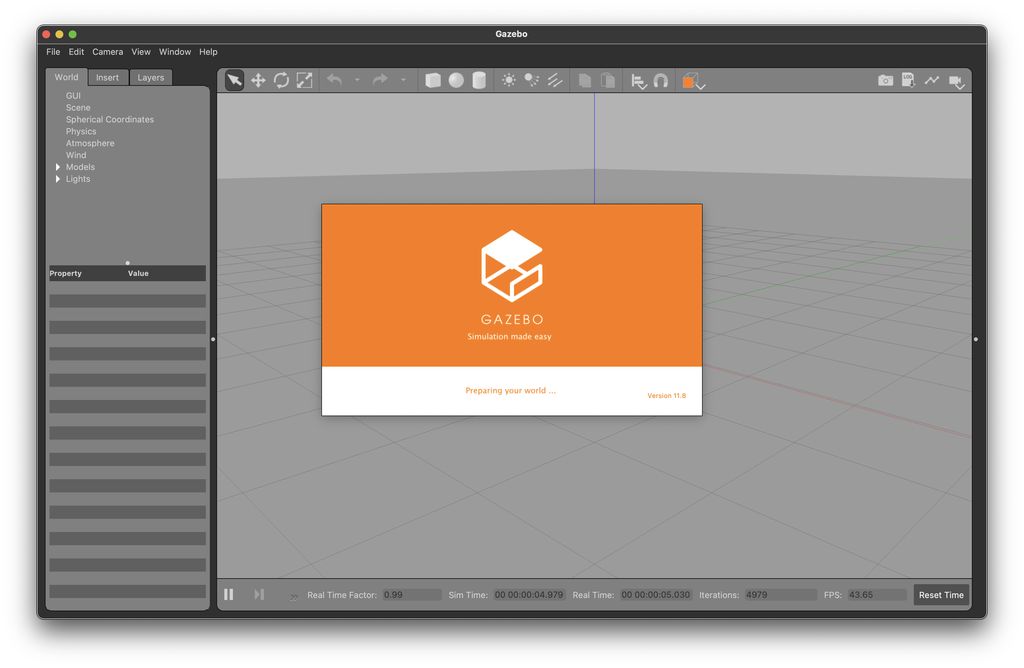This screenshot has width=1024, height=668.
Task: Add a directional light
Action: [x=554, y=80]
